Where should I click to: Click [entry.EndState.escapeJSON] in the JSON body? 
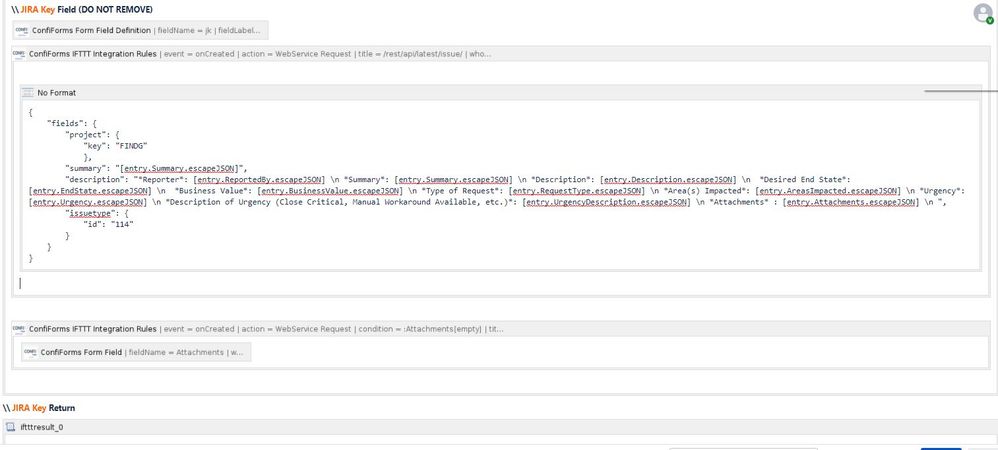[90, 190]
